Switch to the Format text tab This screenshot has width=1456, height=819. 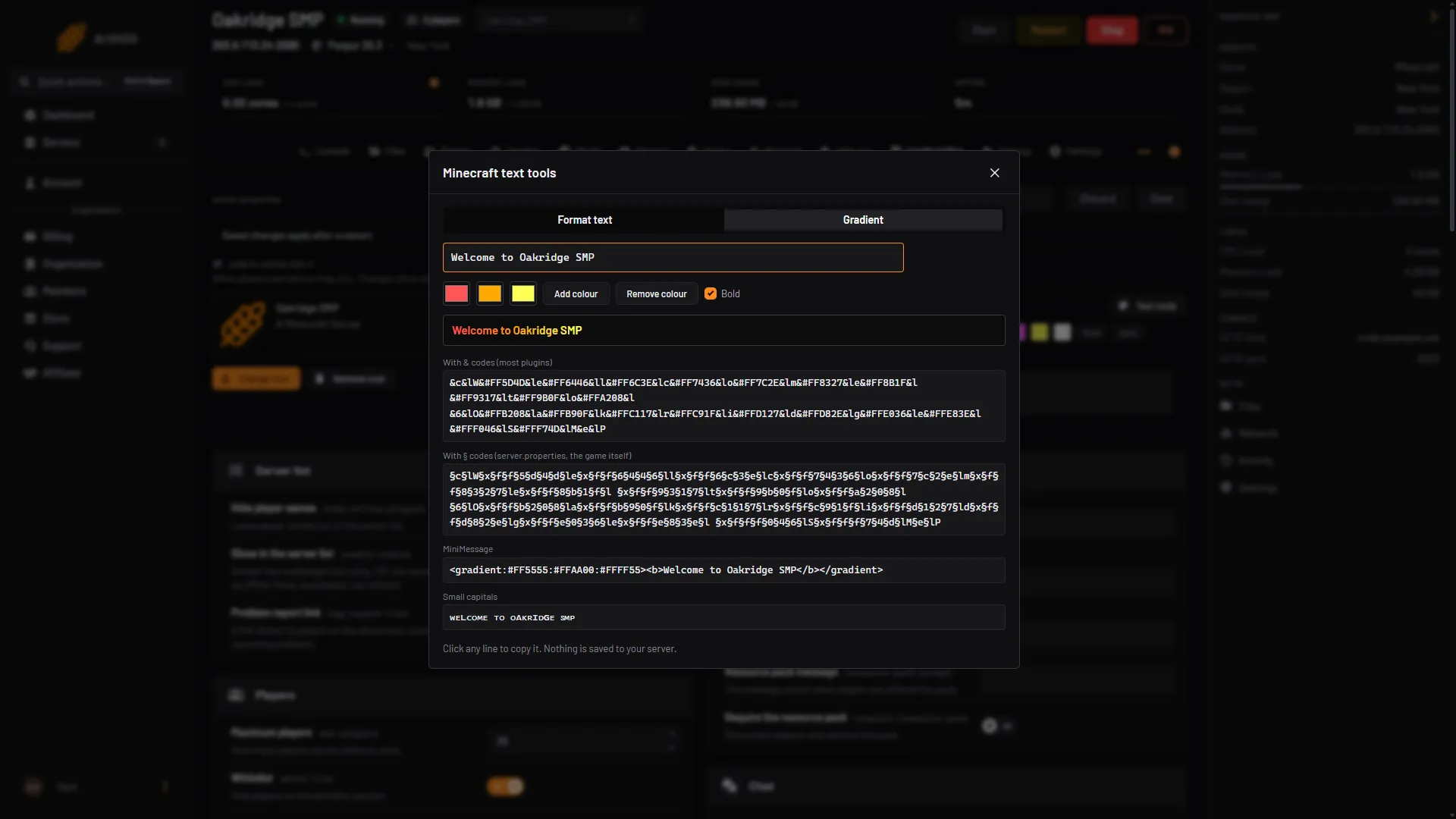[584, 220]
